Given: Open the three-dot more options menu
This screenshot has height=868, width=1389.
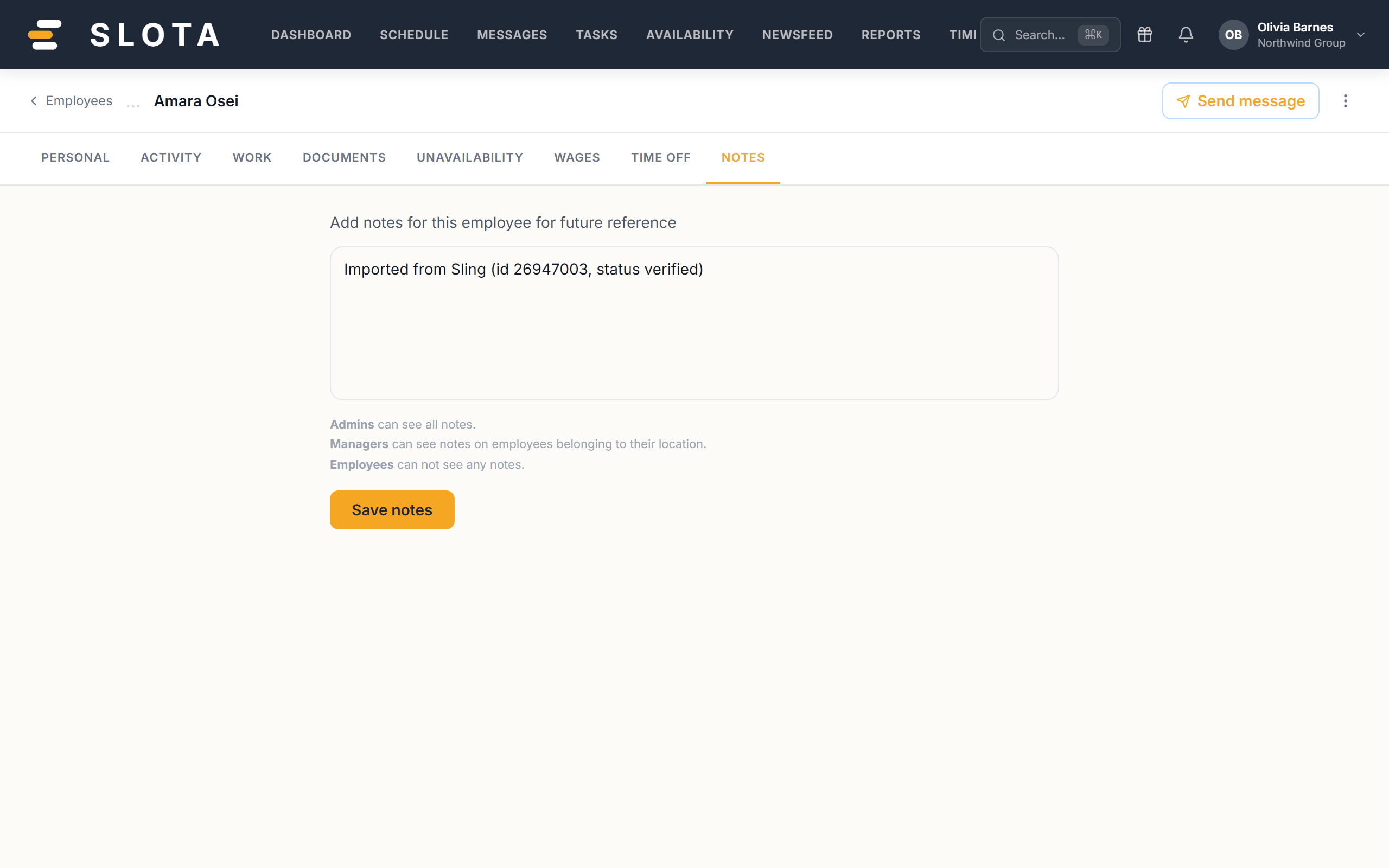Looking at the screenshot, I should 1345,101.
